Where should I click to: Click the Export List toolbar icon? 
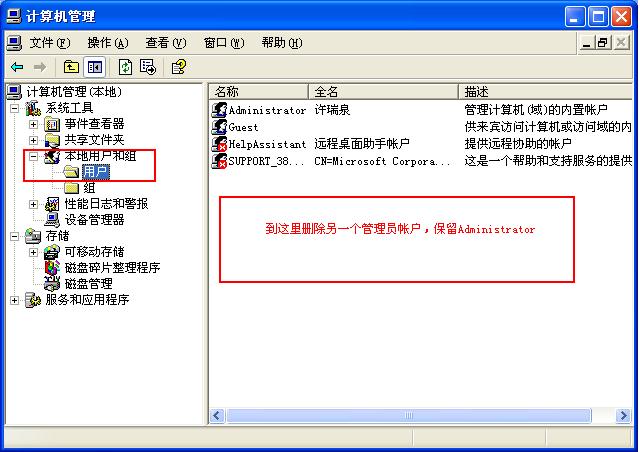coord(148,67)
